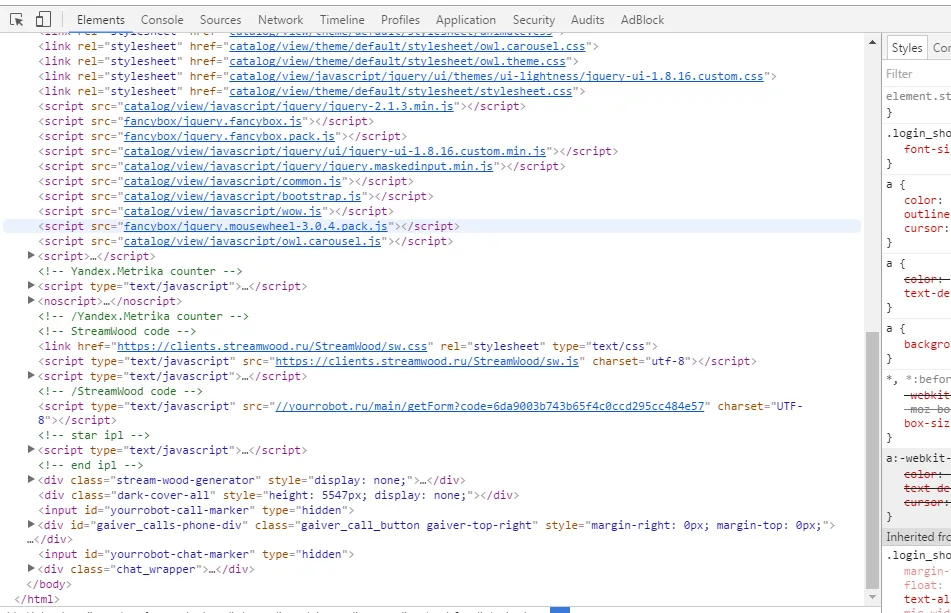The height and width of the screenshot is (613, 951).
Task: Select the "<!-- StreamWood code -->" comment
Action: 117,331
